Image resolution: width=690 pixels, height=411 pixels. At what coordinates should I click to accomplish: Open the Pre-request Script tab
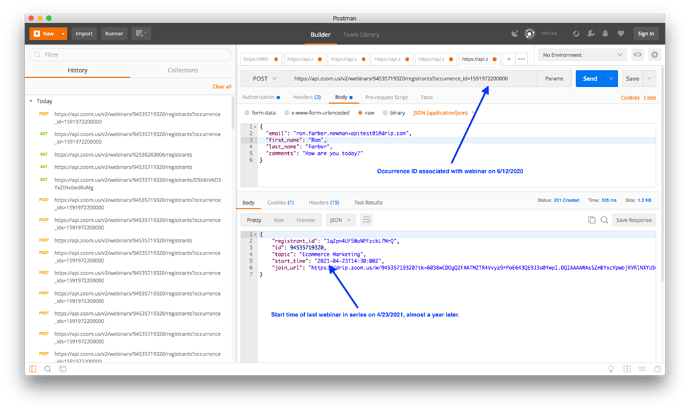(x=386, y=97)
